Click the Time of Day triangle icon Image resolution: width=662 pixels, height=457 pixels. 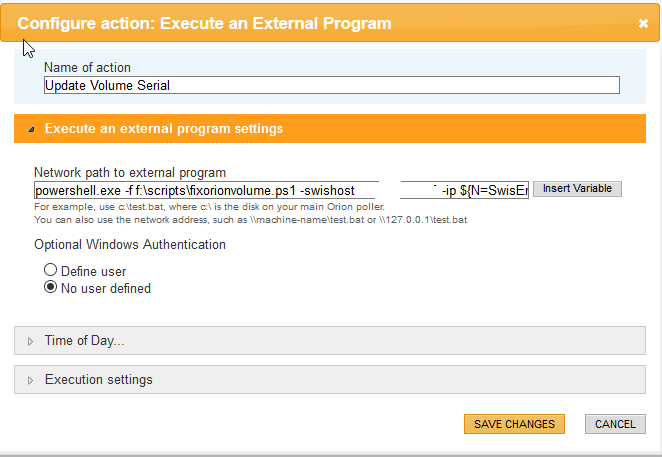30,341
